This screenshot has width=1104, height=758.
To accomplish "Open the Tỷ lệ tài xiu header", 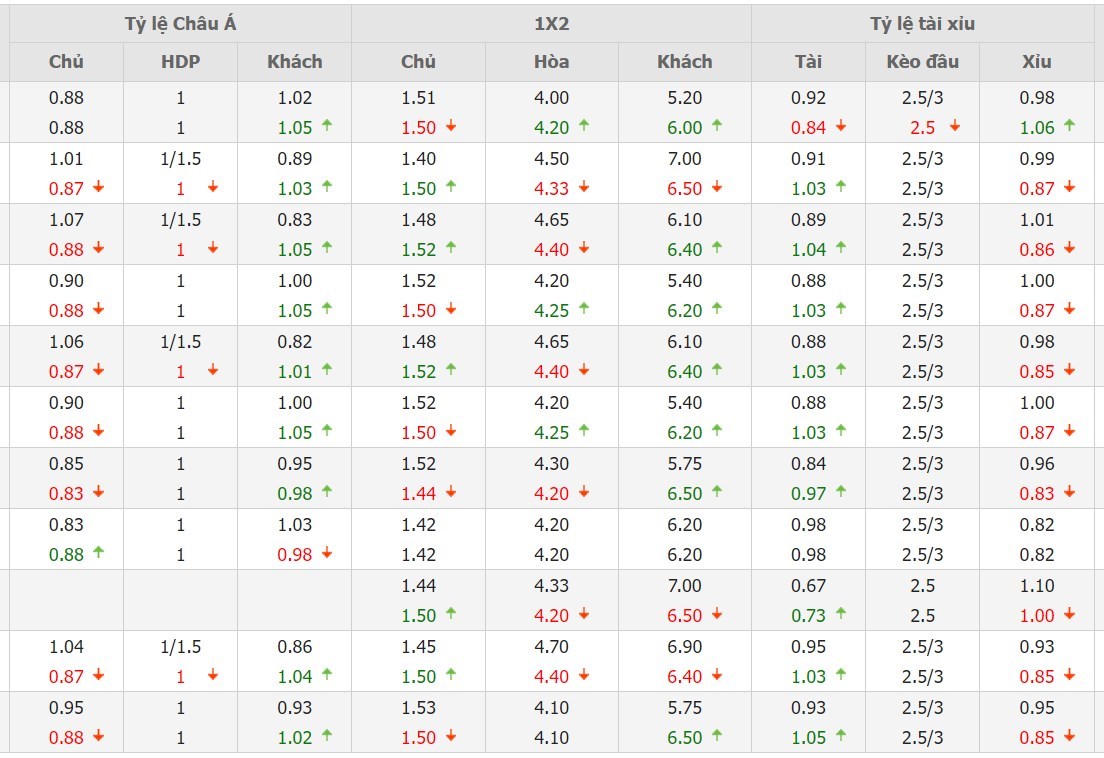I will tap(922, 24).
